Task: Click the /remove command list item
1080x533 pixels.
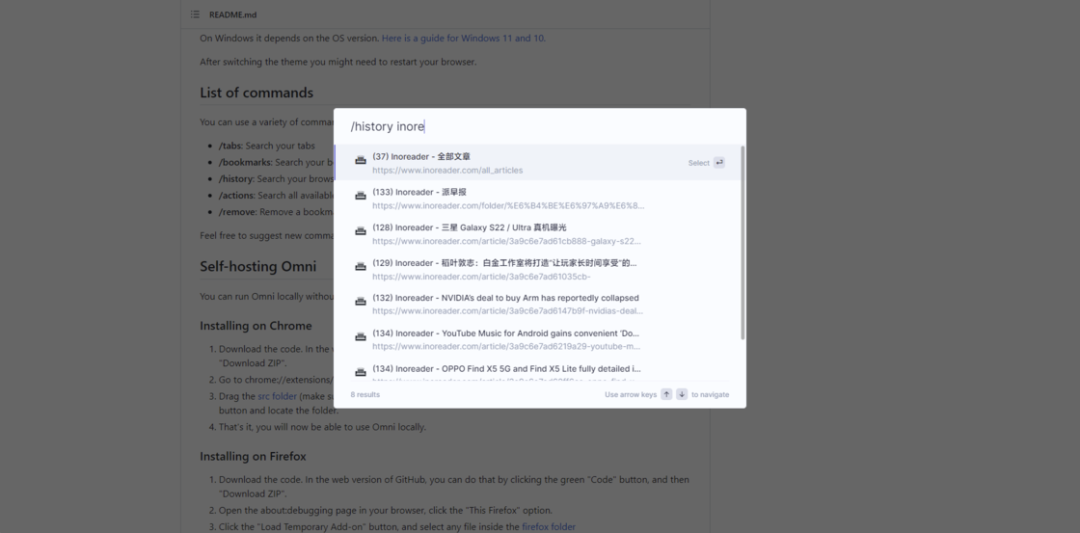Action: point(276,212)
